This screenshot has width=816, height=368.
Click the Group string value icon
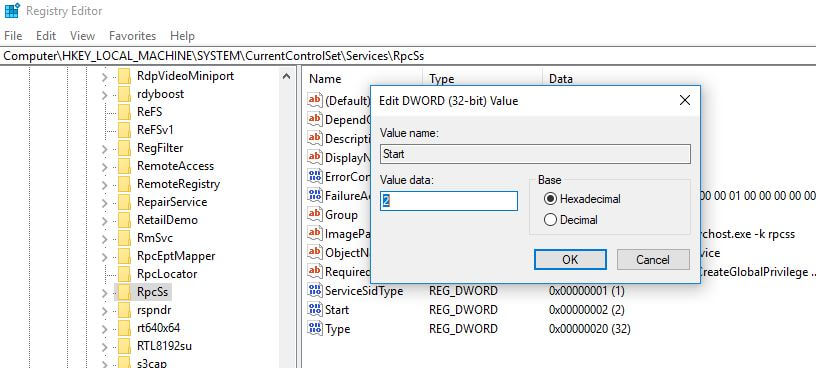[315, 214]
